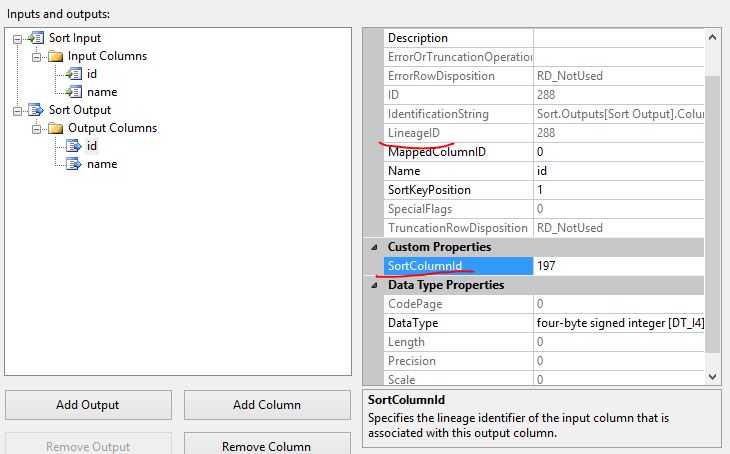Image resolution: width=730 pixels, height=454 pixels.
Task: Select the CodePage property label
Action: [415, 304]
